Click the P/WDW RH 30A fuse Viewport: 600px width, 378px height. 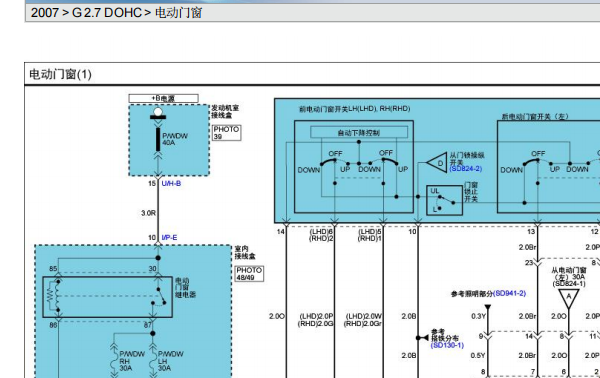pos(132,361)
